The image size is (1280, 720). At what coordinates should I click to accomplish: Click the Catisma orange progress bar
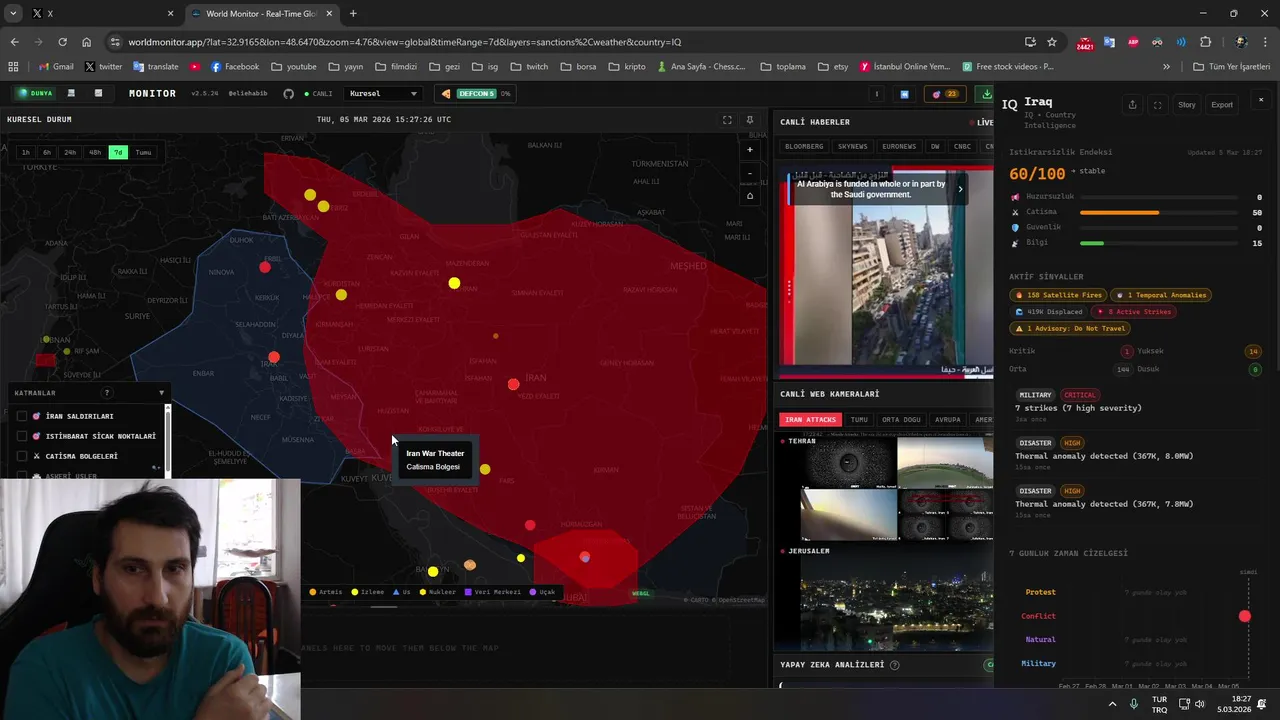(1120, 212)
